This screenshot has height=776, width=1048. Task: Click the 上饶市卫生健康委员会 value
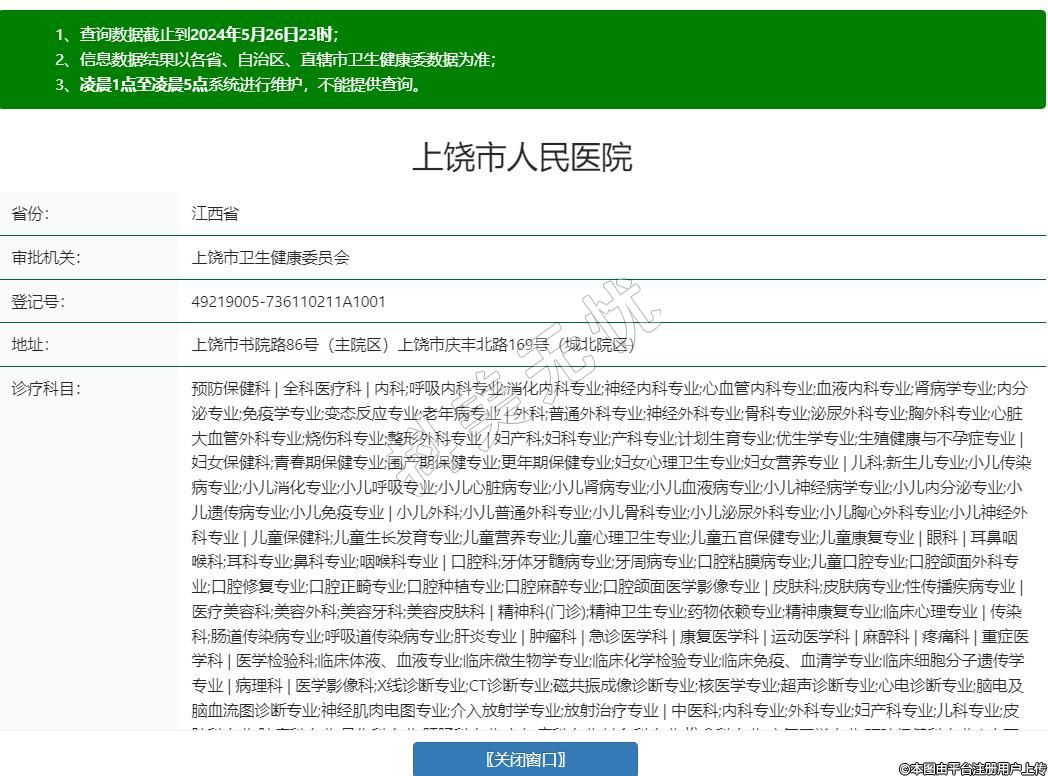(270, 258)
